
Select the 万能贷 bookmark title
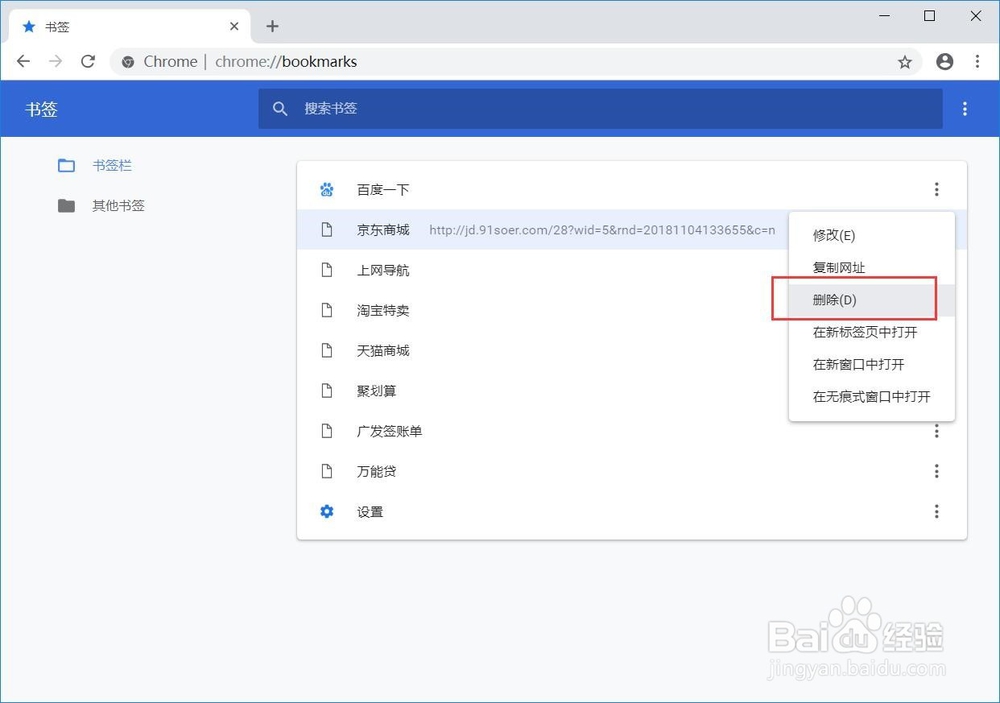click(x=376, y=471)
